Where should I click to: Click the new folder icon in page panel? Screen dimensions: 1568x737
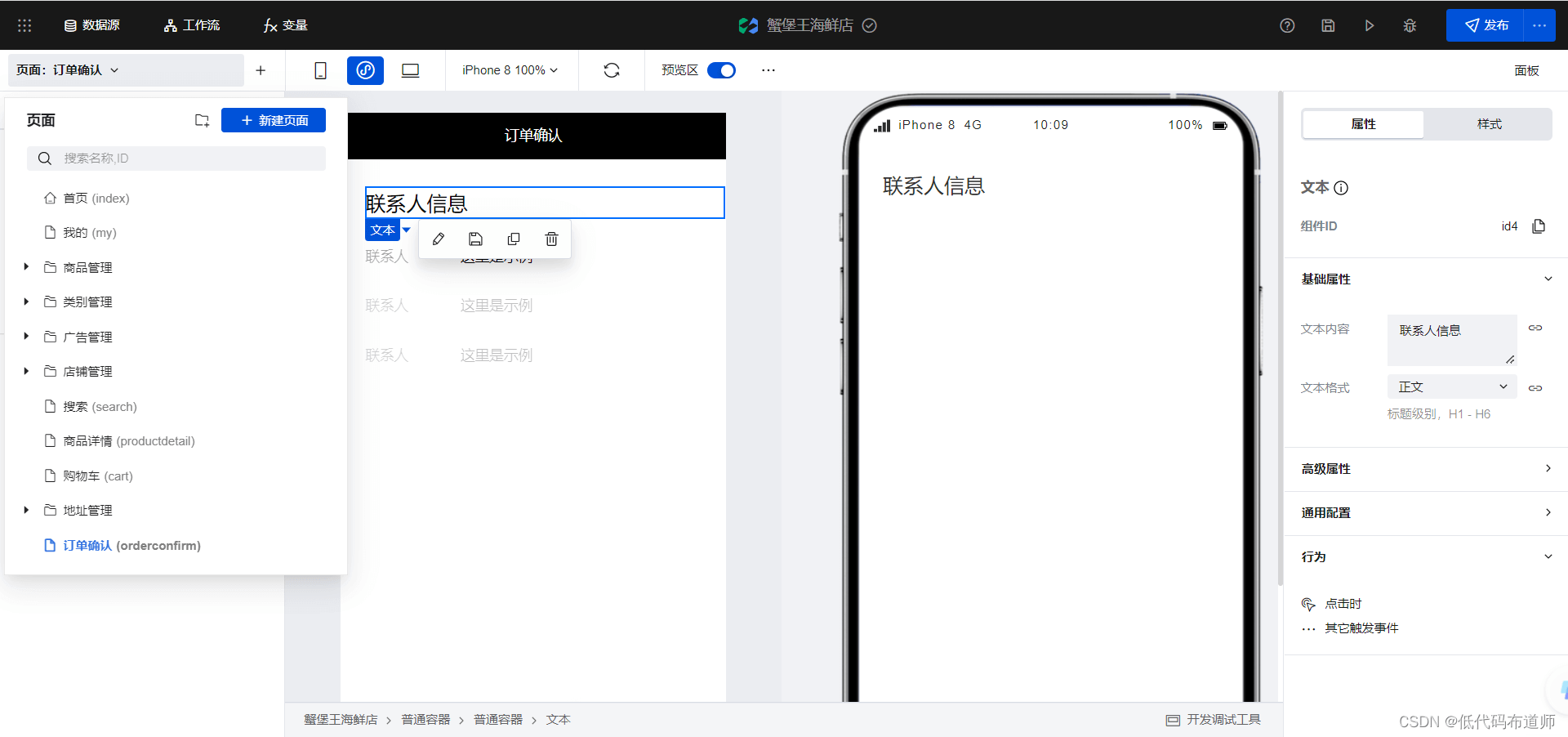(x=202, y=120)
